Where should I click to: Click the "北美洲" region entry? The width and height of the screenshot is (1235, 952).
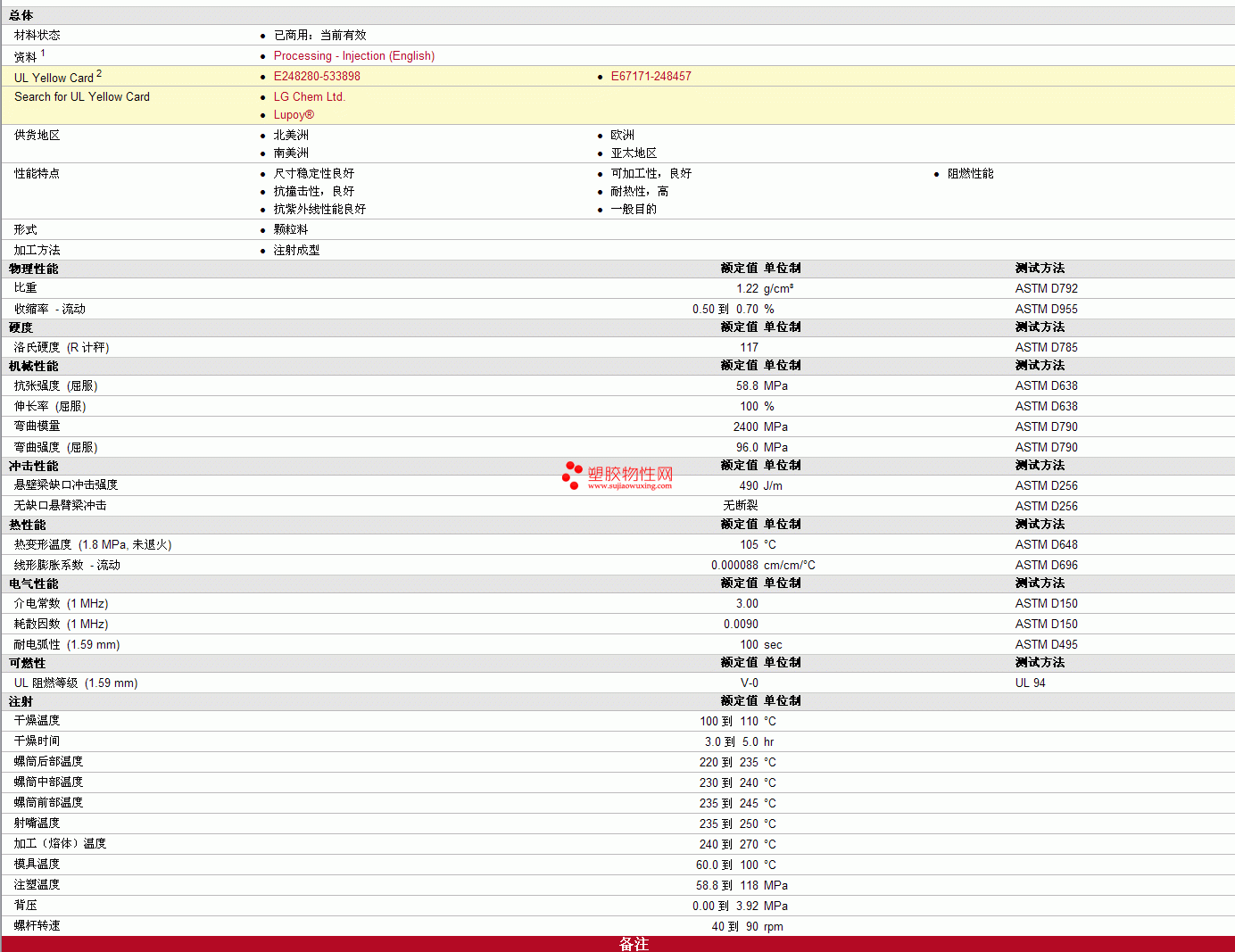(291, 136)
